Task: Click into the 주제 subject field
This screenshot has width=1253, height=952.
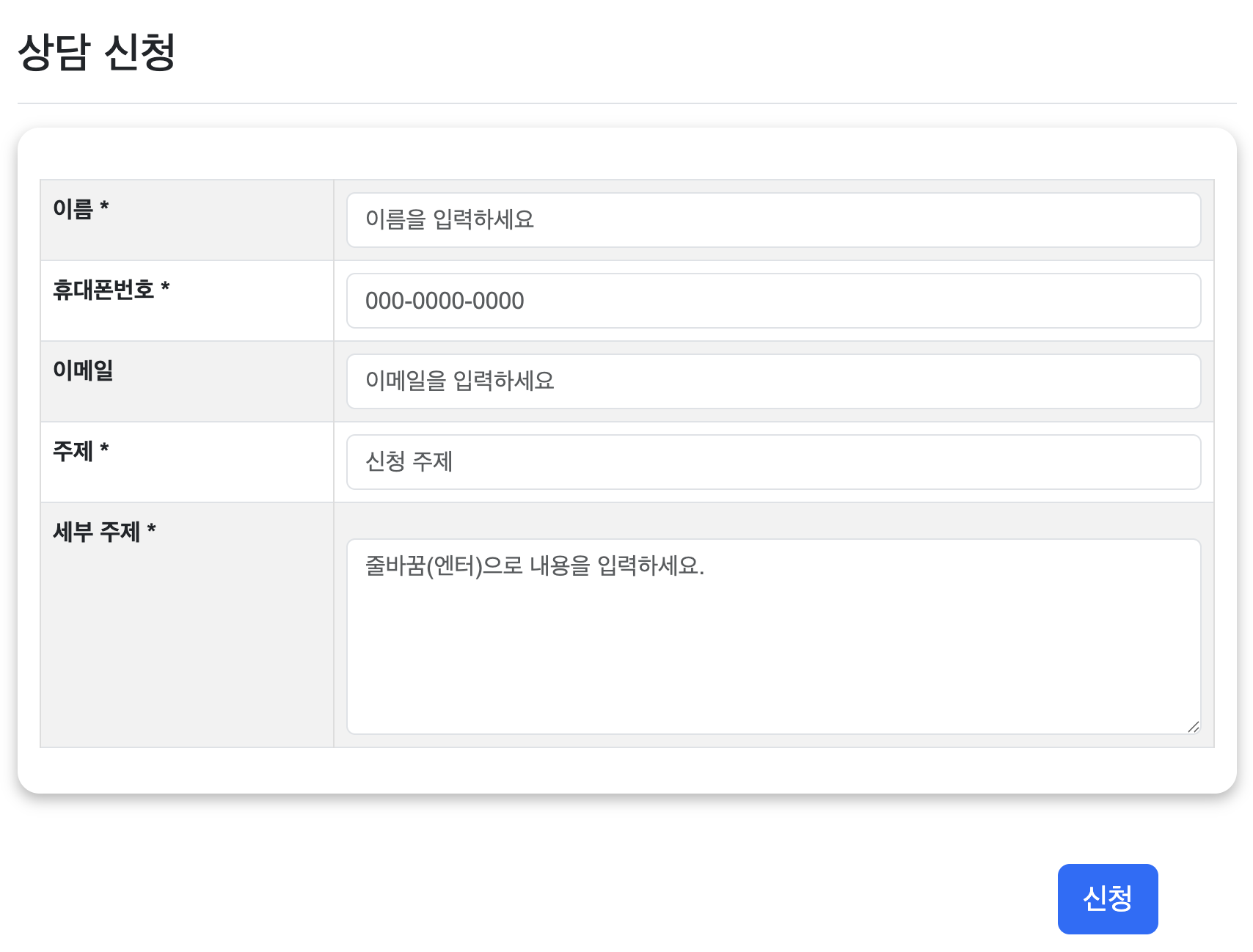Action: click(773, 462)
